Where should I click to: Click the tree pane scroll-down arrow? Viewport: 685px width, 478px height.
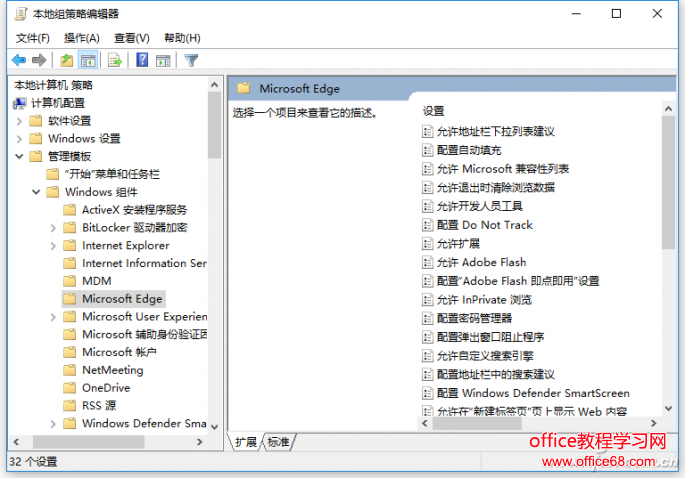click(x=214, y=427)
